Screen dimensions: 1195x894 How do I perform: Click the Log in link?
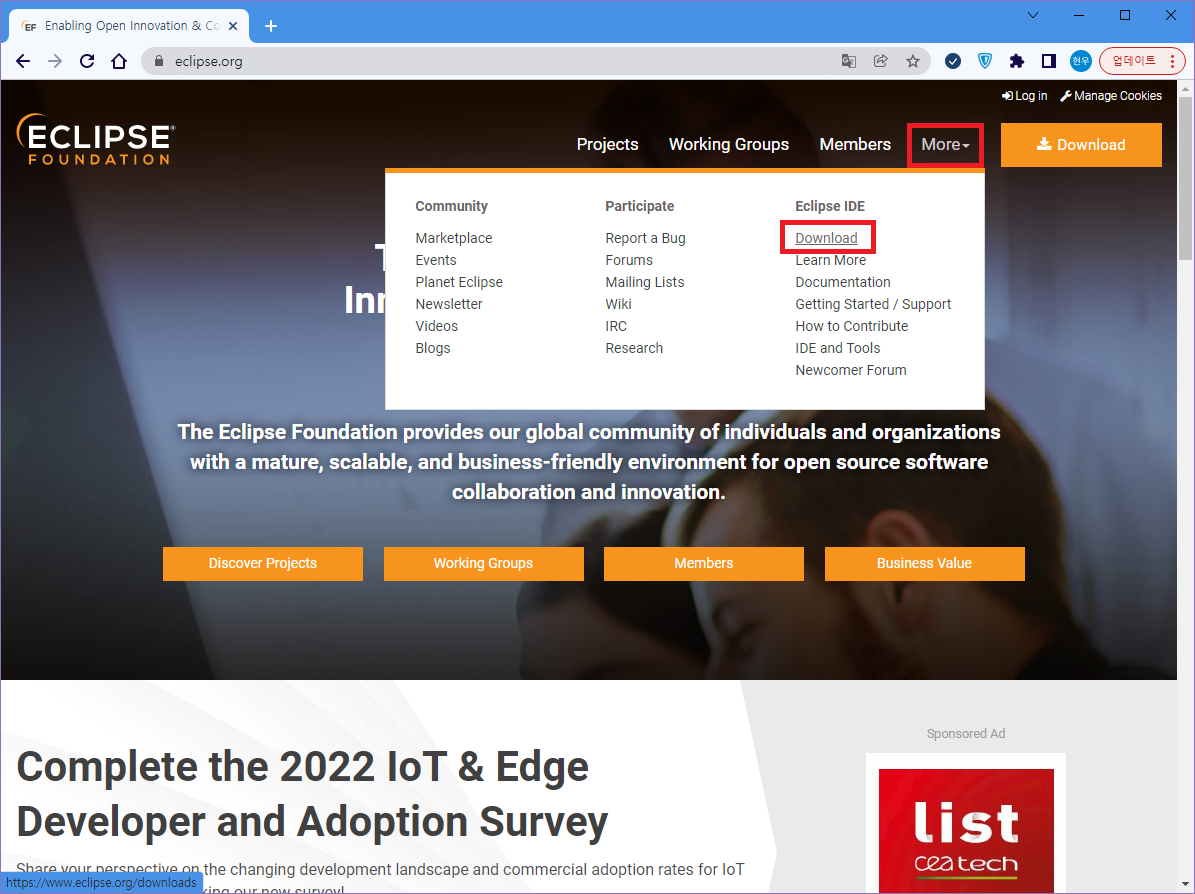coord(1024,96)
